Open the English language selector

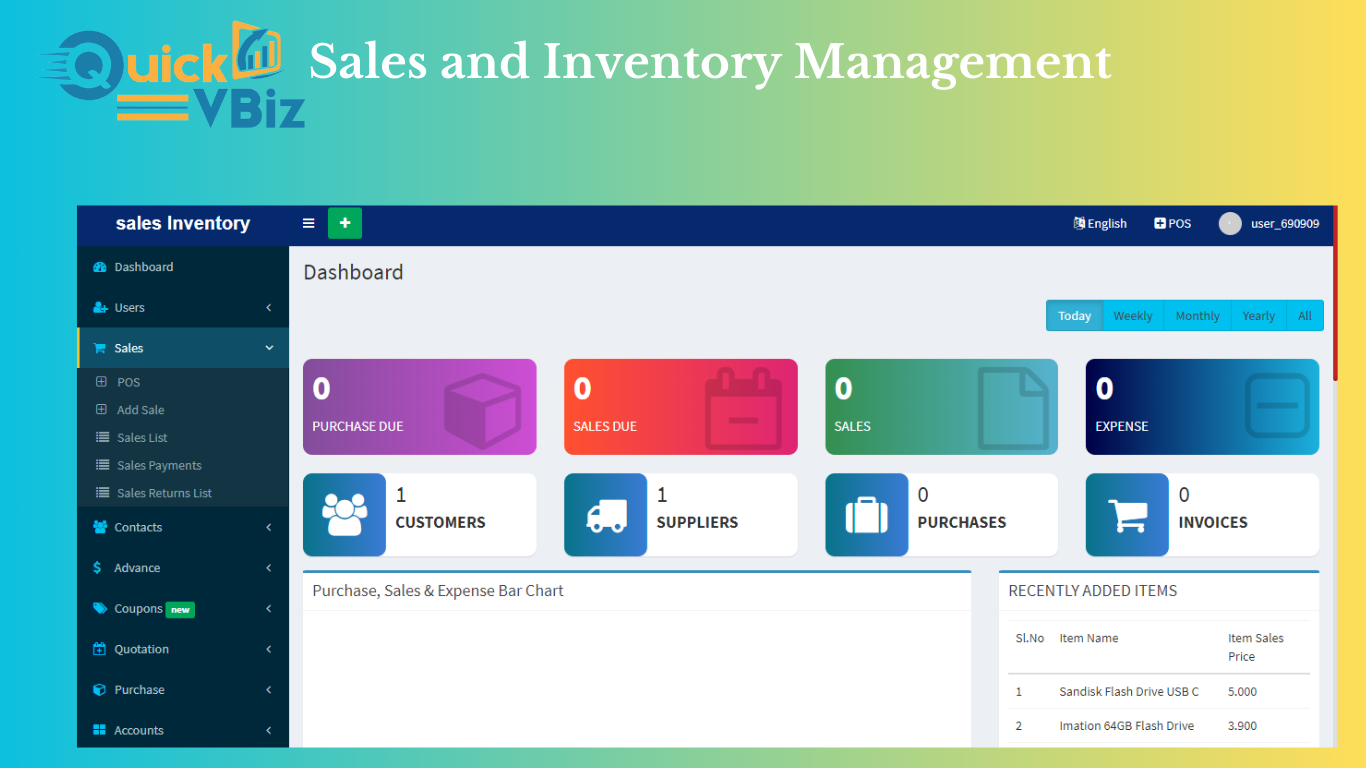1100,224
